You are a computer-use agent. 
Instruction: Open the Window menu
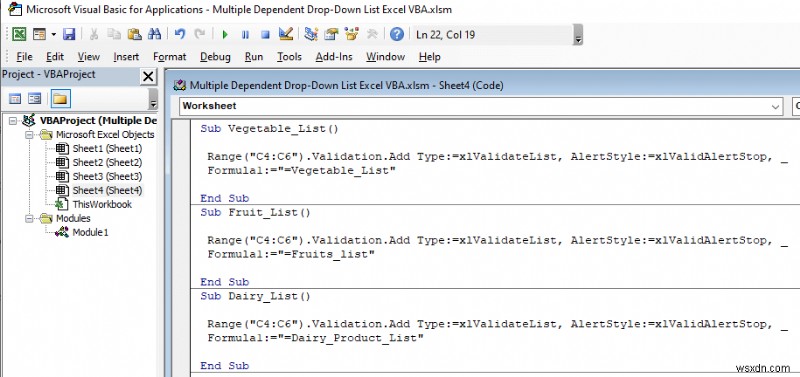(386, 57)
